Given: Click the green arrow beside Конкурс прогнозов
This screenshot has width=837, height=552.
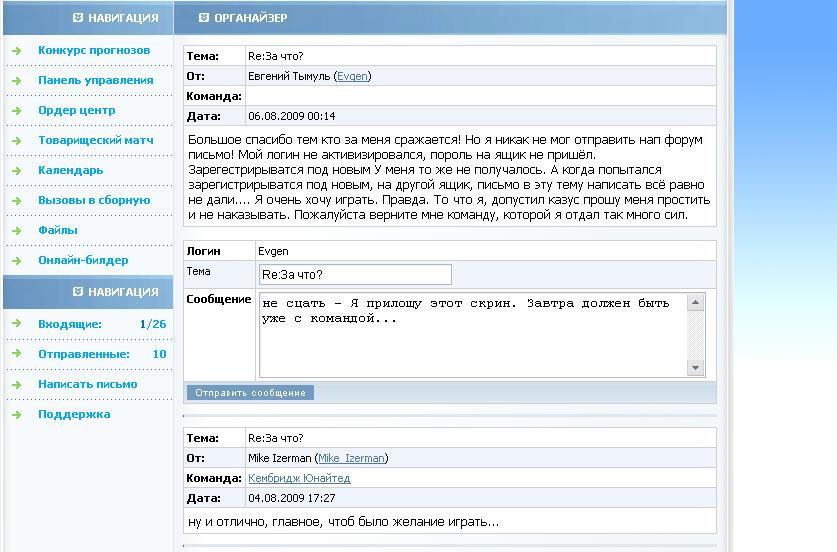Looking at the screenshot, I should pos(17,51).
